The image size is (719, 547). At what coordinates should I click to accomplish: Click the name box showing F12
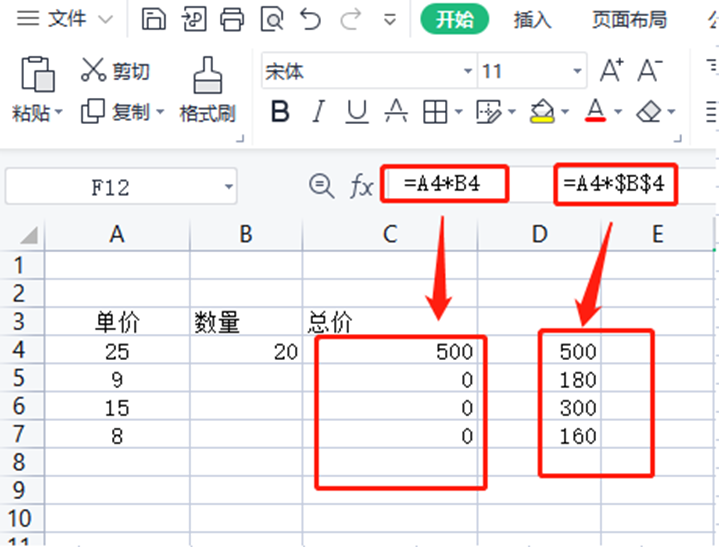click(111, 187)
